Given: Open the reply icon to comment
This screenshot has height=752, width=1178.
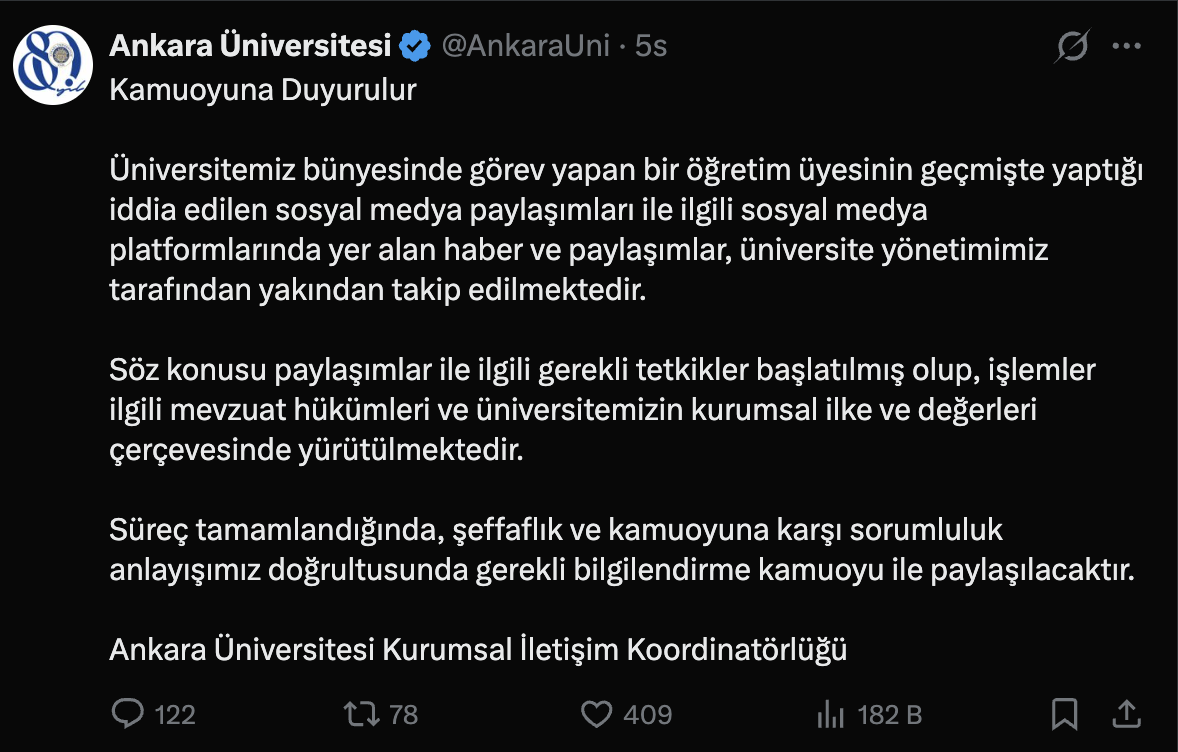Looking at the screenshot, I should point(128,714).
